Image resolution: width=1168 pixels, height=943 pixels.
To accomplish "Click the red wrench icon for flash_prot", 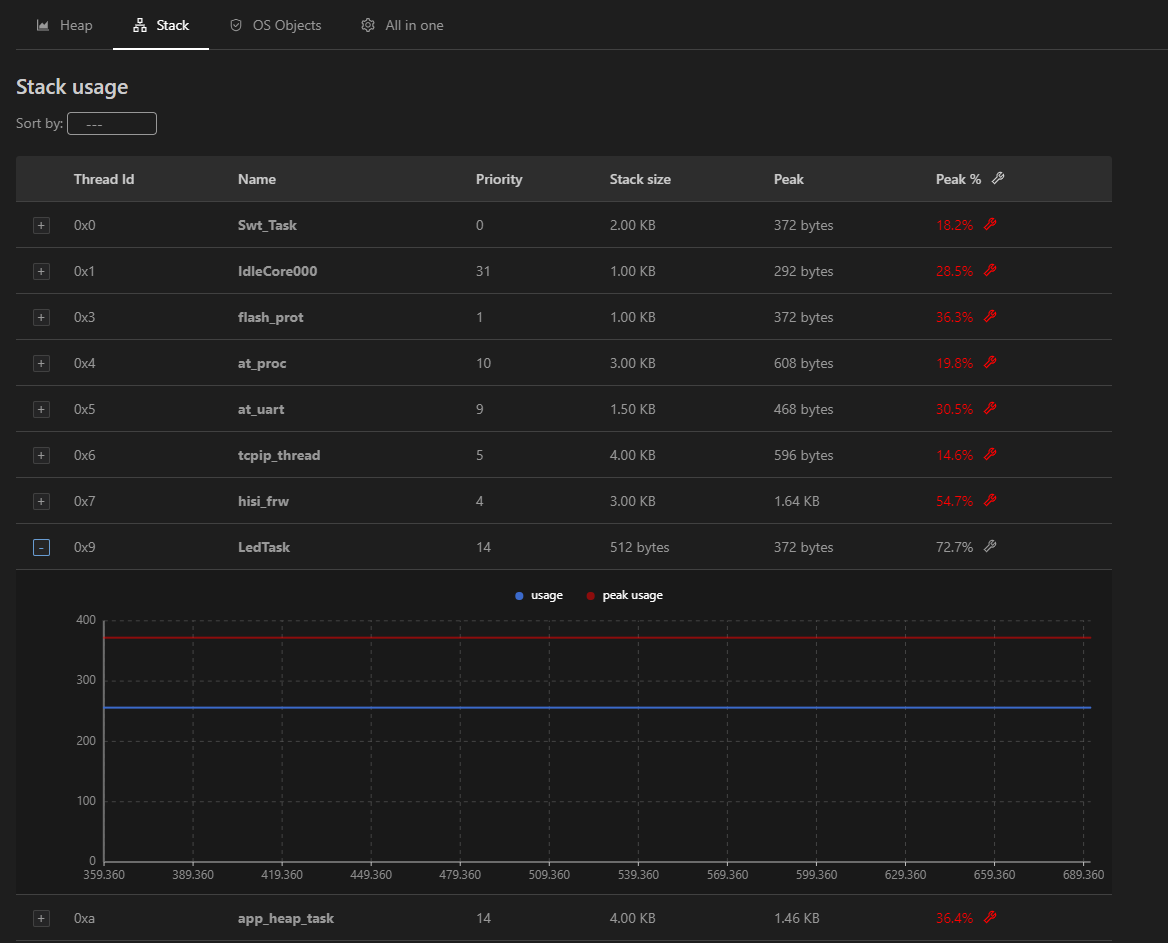I will click(x=990, y=317).
